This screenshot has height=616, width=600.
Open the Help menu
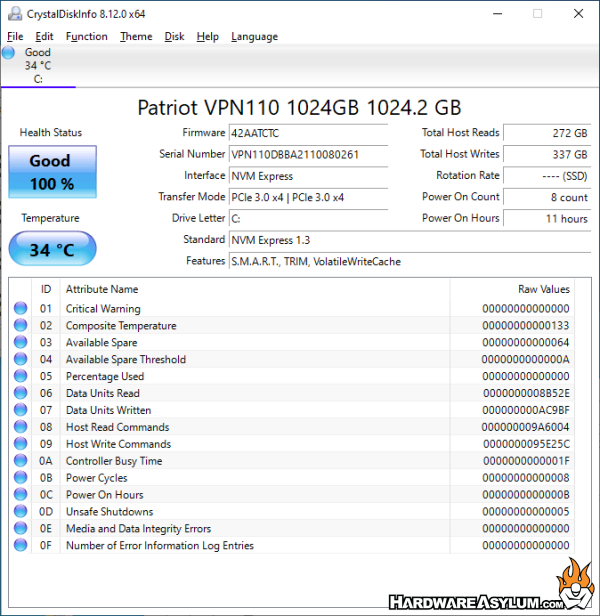pos(207,37)
